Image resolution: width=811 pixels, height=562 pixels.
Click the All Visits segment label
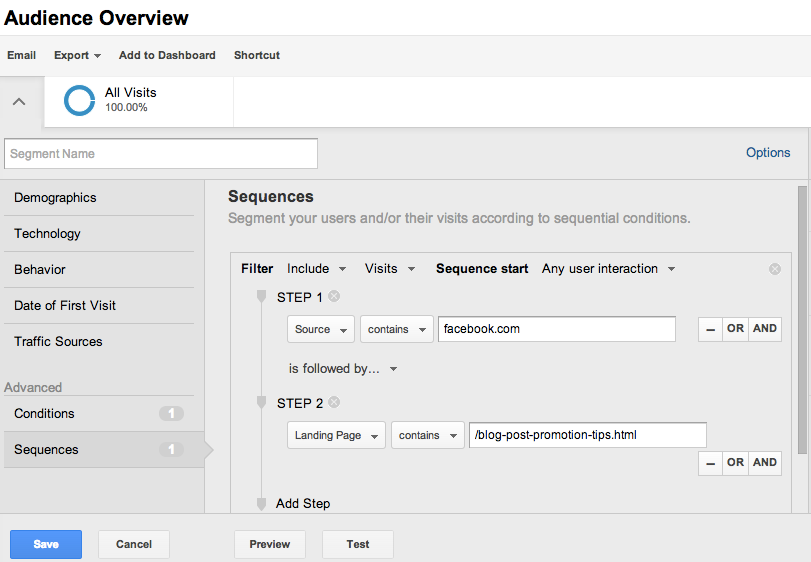pos(131,93)
